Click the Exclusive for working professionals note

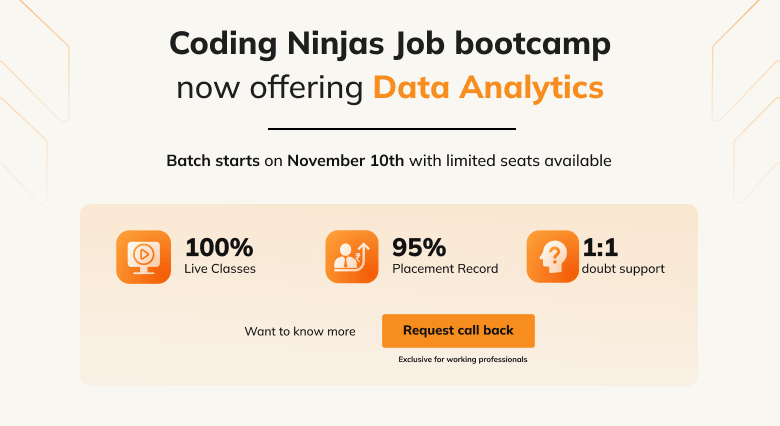coord(463,359)
